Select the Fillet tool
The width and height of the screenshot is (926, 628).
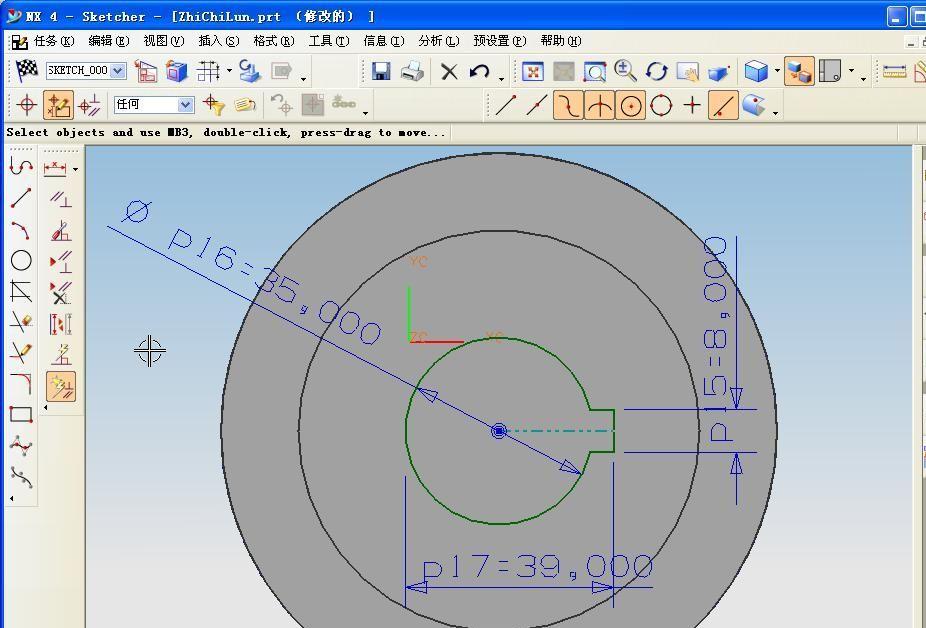(x=20, y=384)
